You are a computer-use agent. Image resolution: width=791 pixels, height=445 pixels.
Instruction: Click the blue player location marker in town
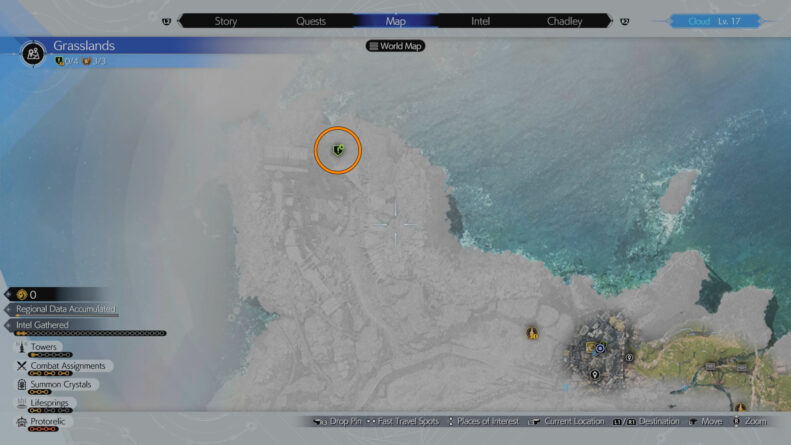(600, 348)
